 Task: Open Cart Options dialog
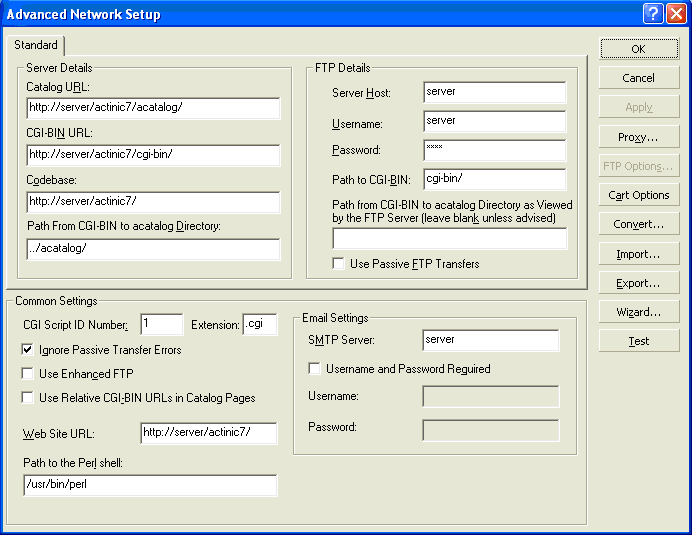[x=639, y=195]
